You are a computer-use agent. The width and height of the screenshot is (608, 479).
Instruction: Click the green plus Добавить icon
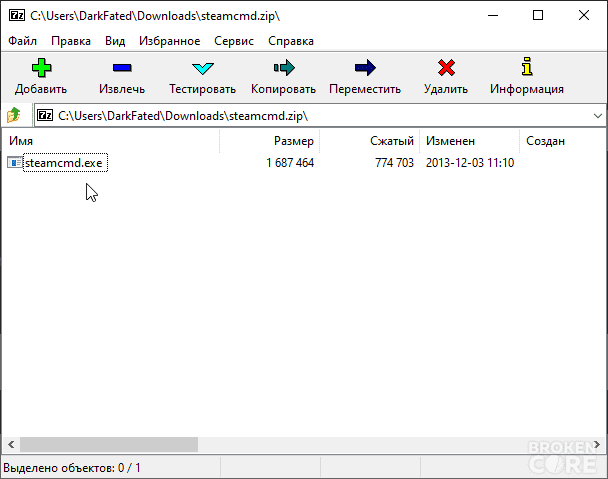coord(41,68)
